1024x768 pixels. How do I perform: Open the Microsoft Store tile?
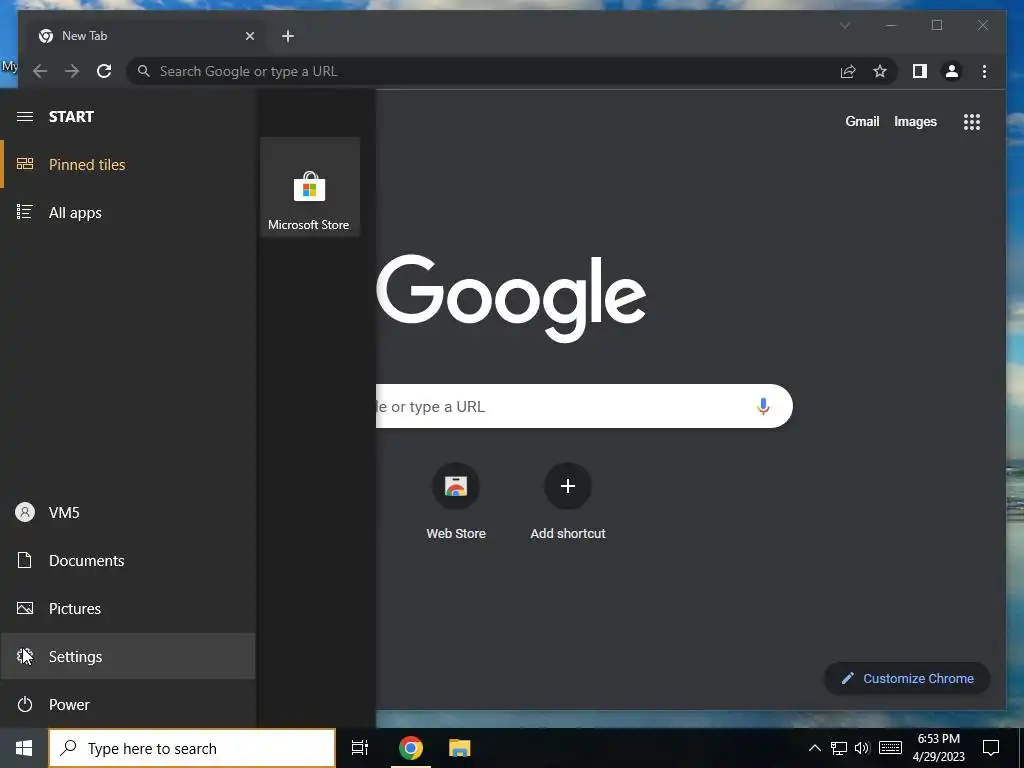point(310,187)
